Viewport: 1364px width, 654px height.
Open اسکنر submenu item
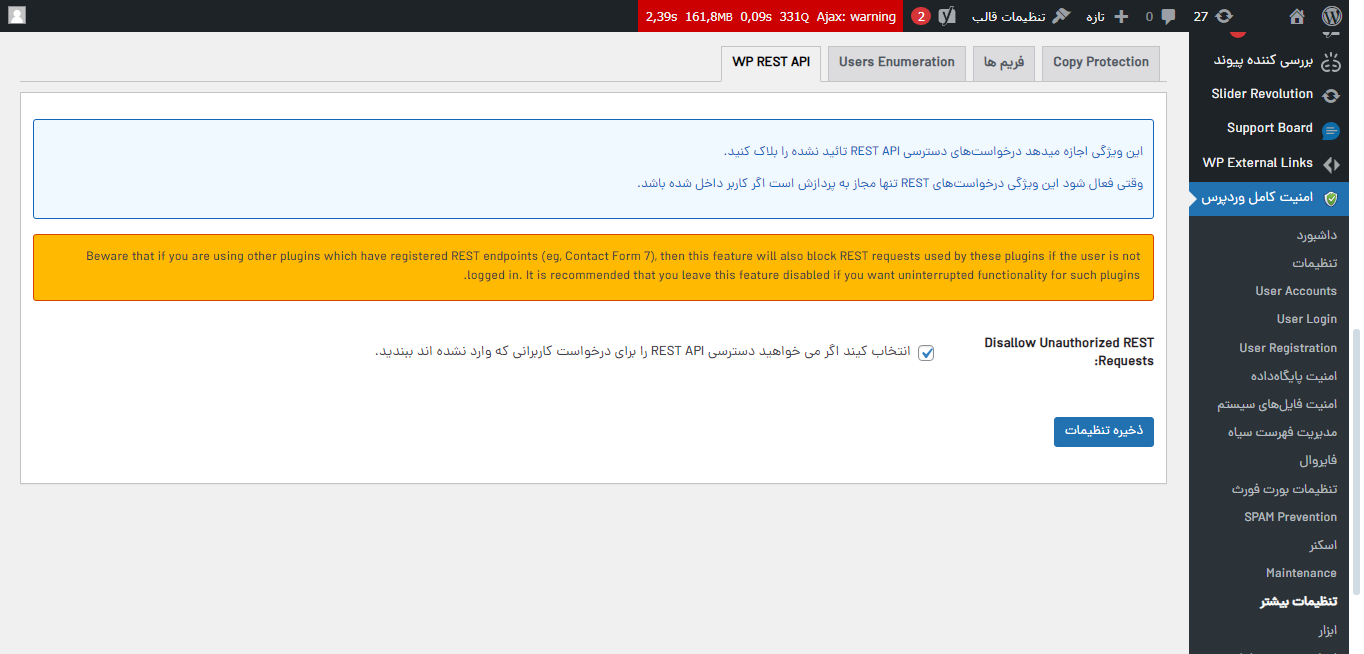coord(1322,545)
